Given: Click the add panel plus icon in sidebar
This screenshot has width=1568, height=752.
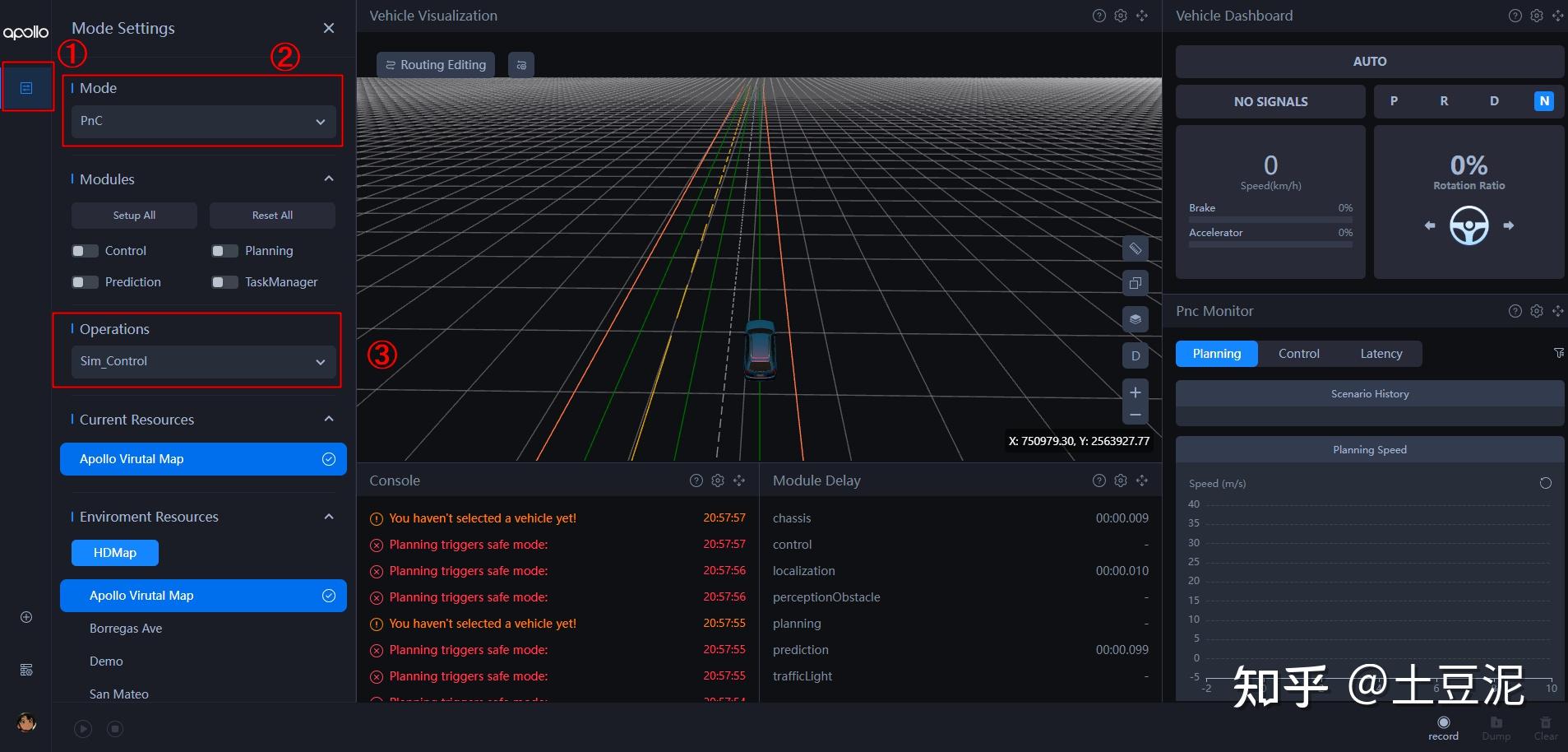Looking at the screenshot, I should pos(26,617).
